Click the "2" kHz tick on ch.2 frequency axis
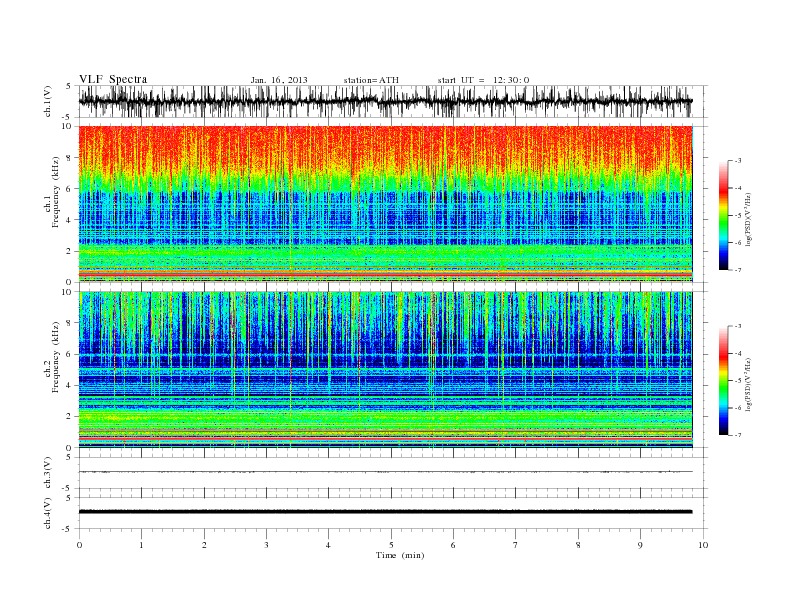The height and width of the screenshot is (612, 792). tap(69, 417)
